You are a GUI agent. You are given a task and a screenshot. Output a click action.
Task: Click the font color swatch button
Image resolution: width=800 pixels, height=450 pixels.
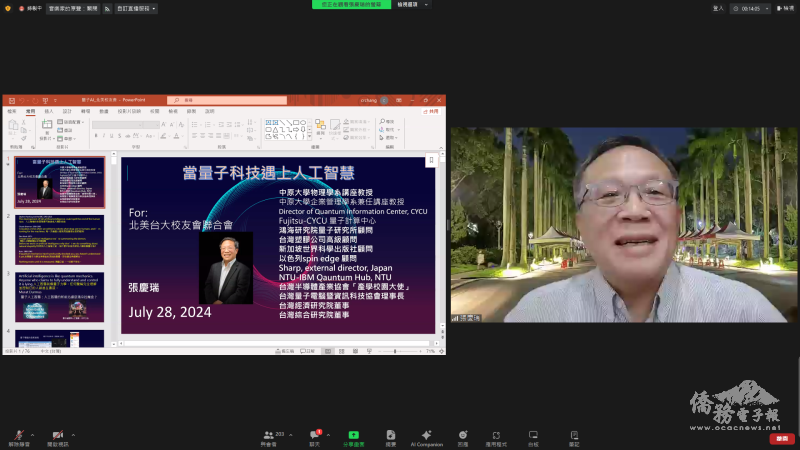click(177, 136)
